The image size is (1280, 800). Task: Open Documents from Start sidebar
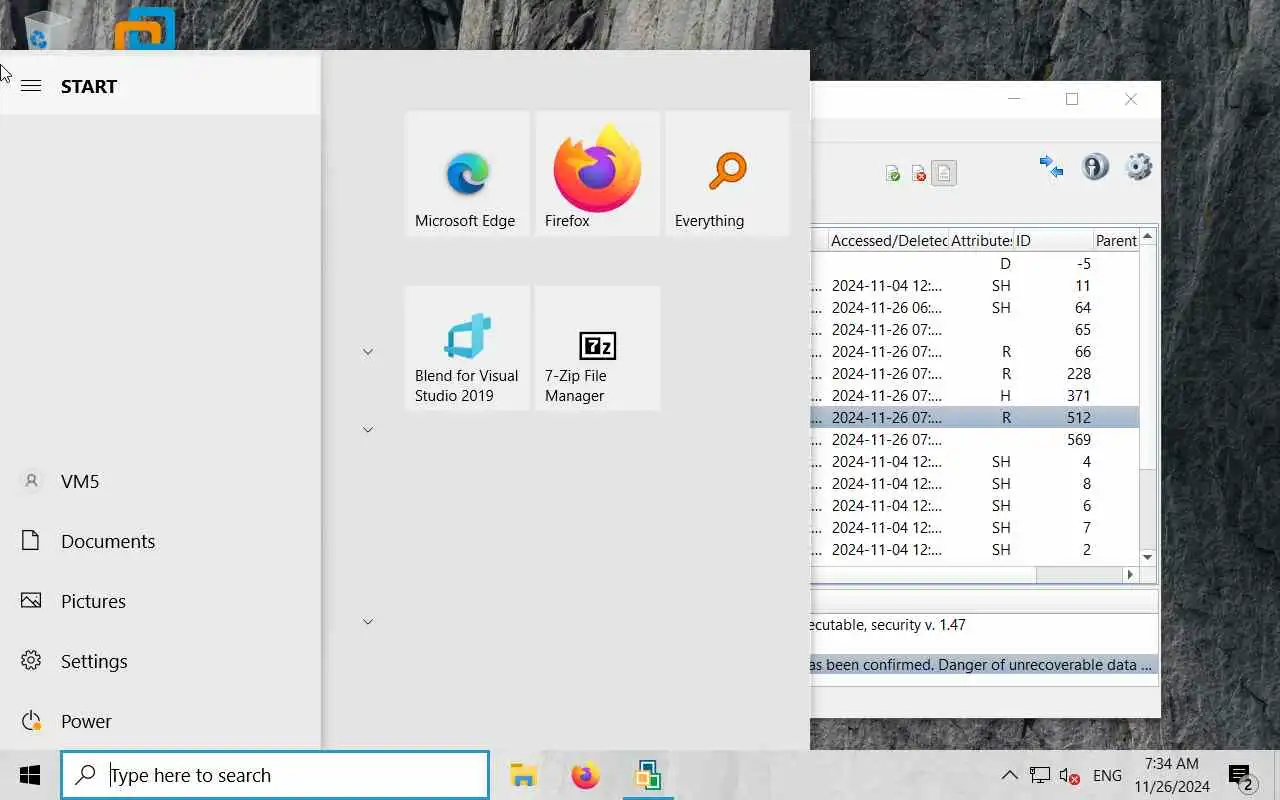point(160,541)
